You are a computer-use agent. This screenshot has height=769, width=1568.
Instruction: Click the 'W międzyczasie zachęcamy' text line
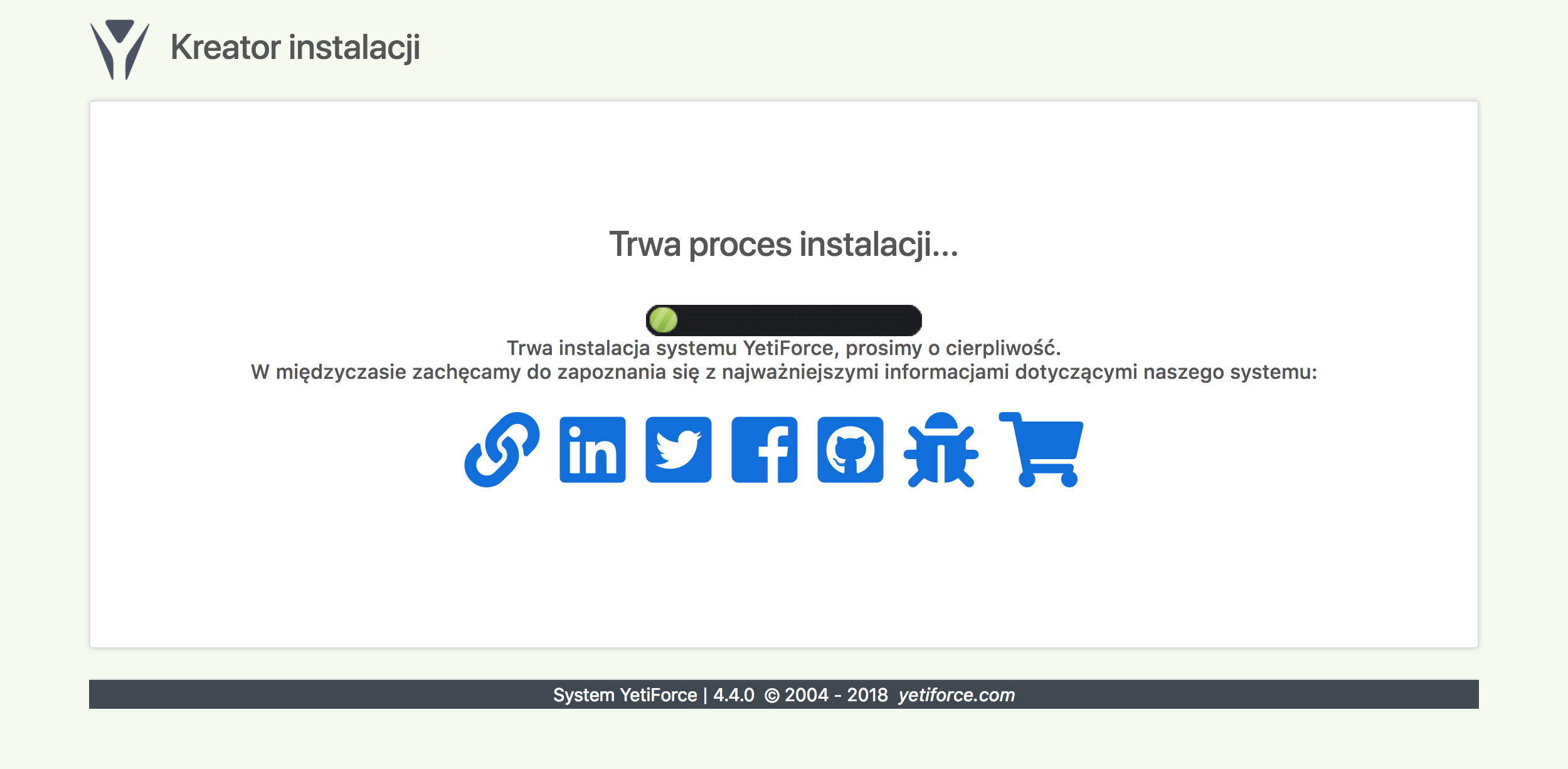pos(784,372)
